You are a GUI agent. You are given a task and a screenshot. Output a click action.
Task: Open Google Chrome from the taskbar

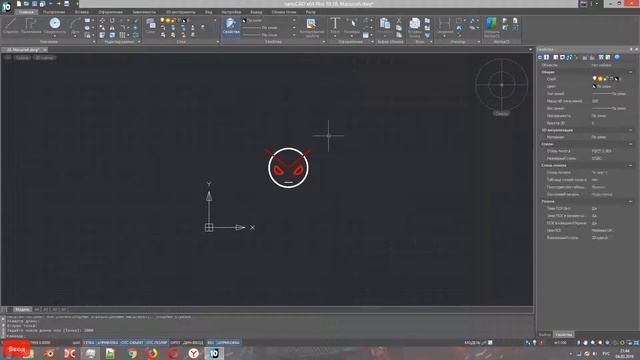tap(132, 353)
